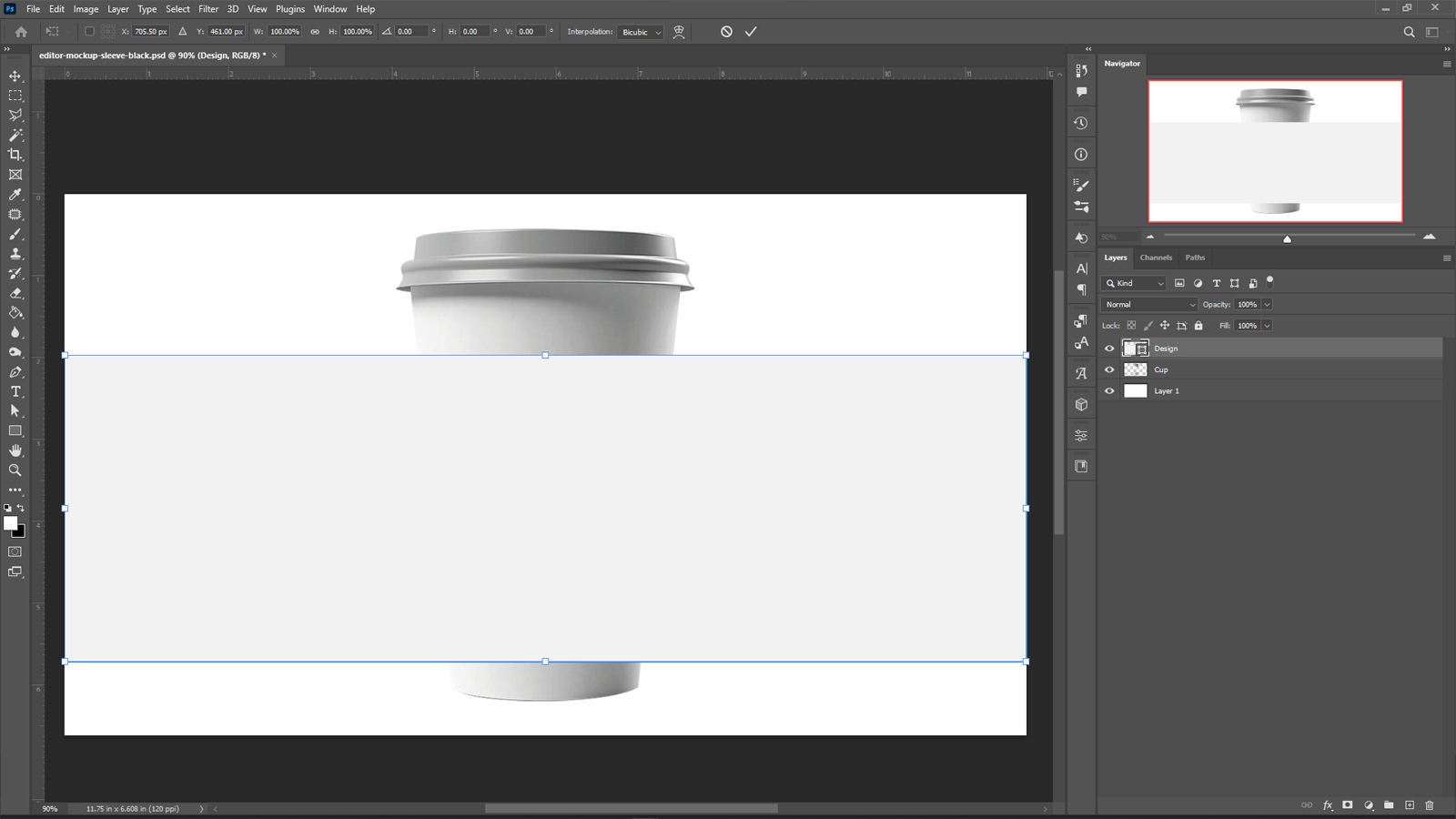
Task: Open the History panel icon
Action: pos(1080,122)
